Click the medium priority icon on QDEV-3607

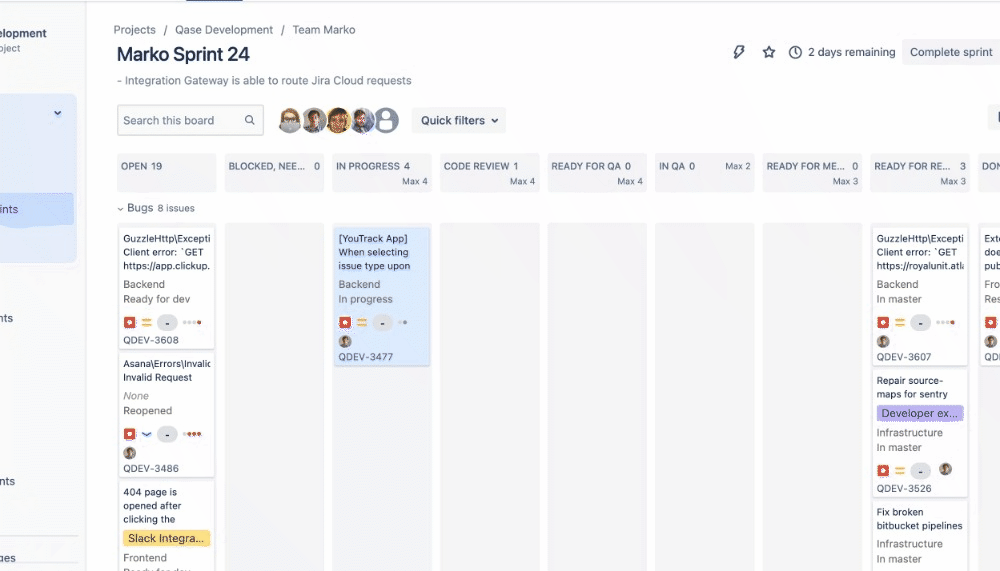[x=900, y=322]
